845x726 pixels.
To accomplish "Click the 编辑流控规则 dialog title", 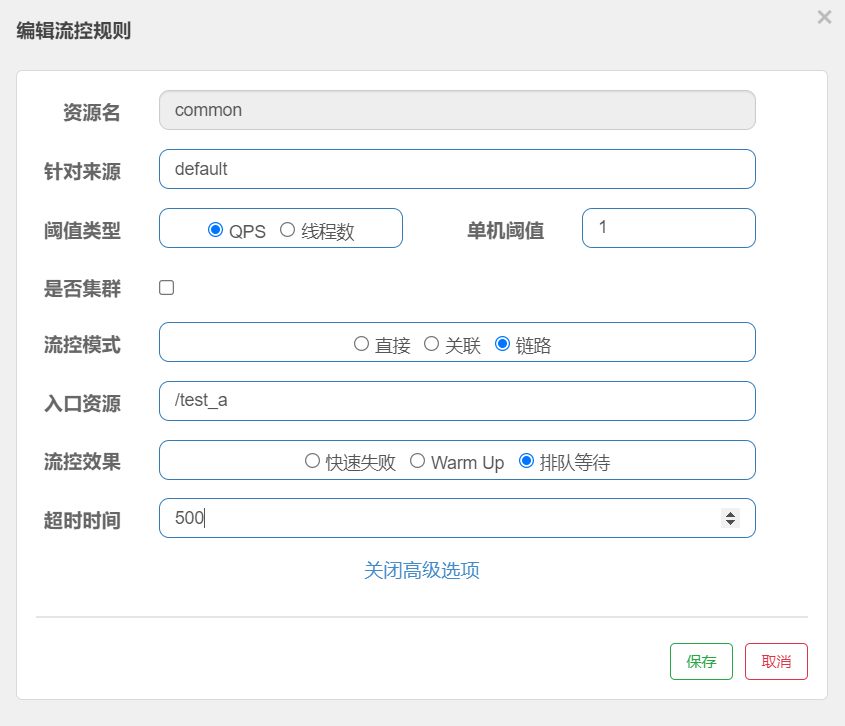I will click(73, 31).
